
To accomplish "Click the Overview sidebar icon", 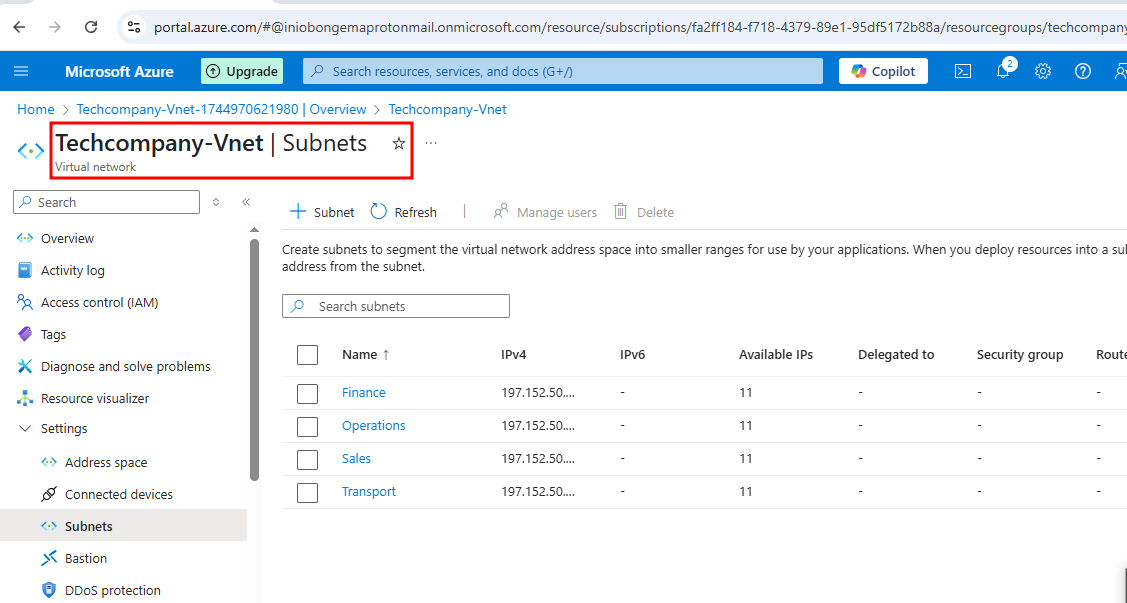I will pyautogui.click(x=25, y=239).
